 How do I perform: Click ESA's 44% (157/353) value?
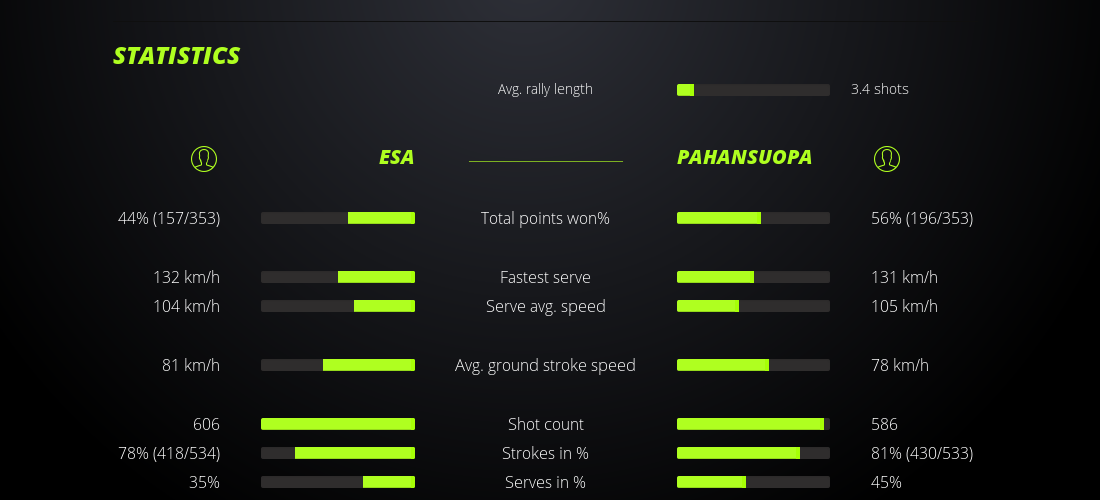(169, 218)
